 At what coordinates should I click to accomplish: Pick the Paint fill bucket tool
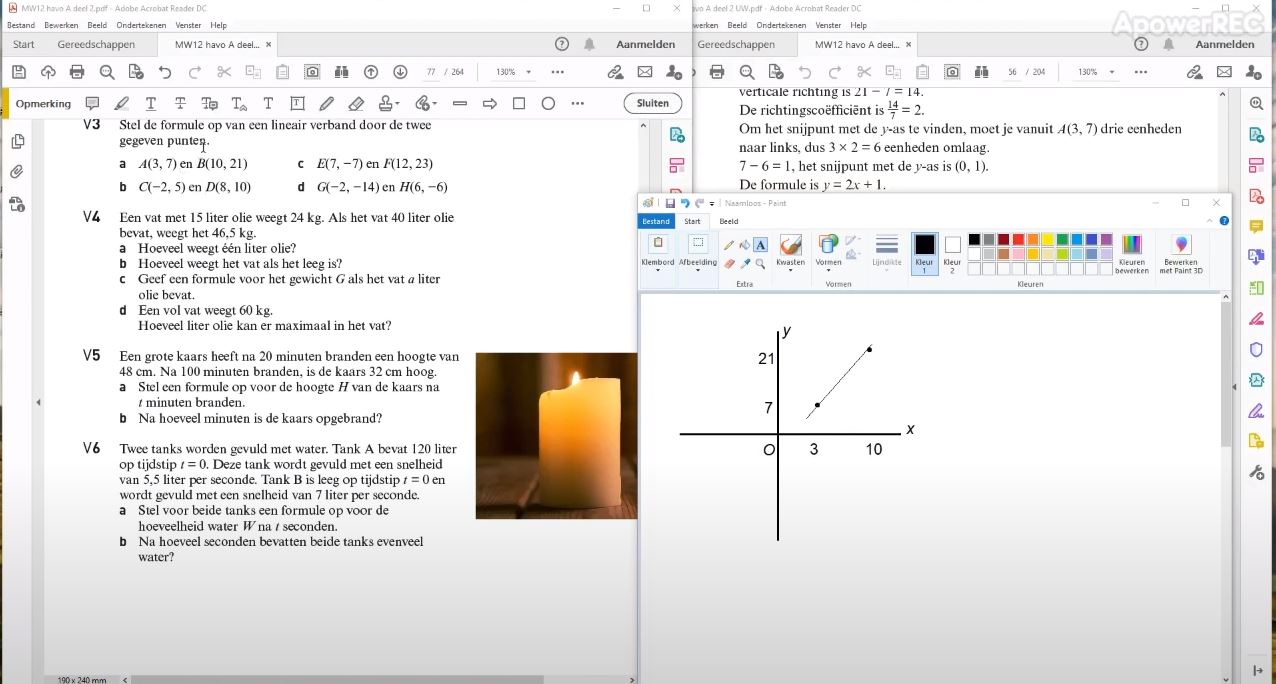coord(745,245)
